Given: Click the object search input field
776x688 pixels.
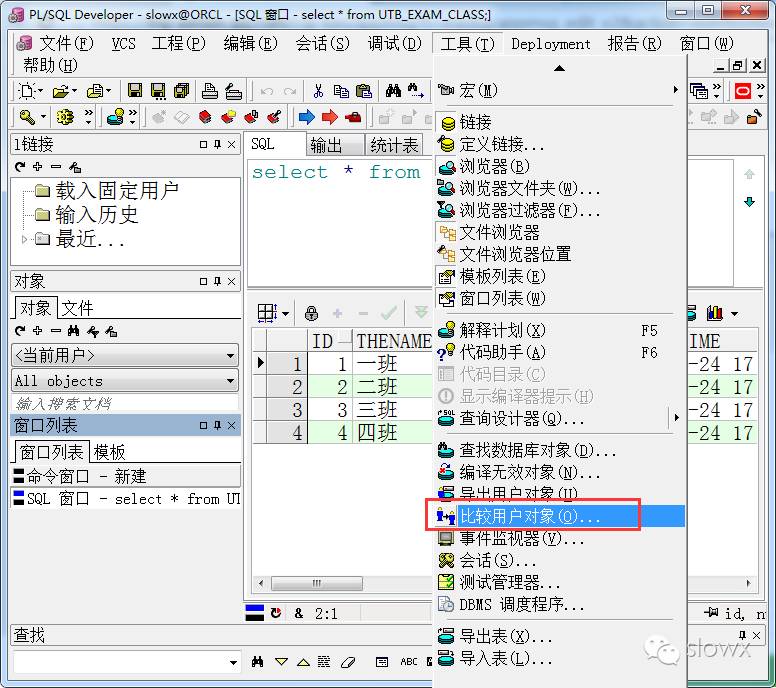Looking at the screenshot, I should click(125, 403).
